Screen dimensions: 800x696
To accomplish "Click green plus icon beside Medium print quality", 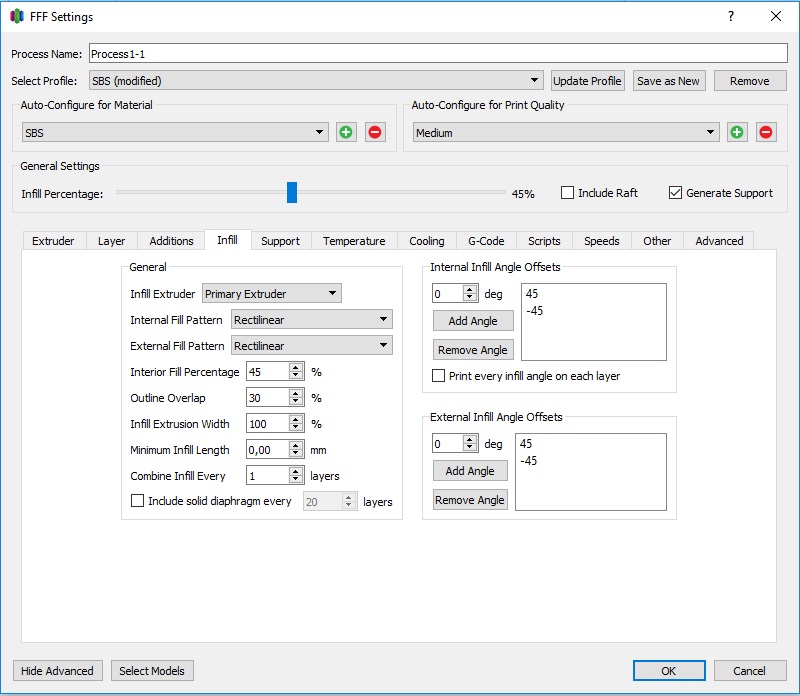I will coord(737,132).
